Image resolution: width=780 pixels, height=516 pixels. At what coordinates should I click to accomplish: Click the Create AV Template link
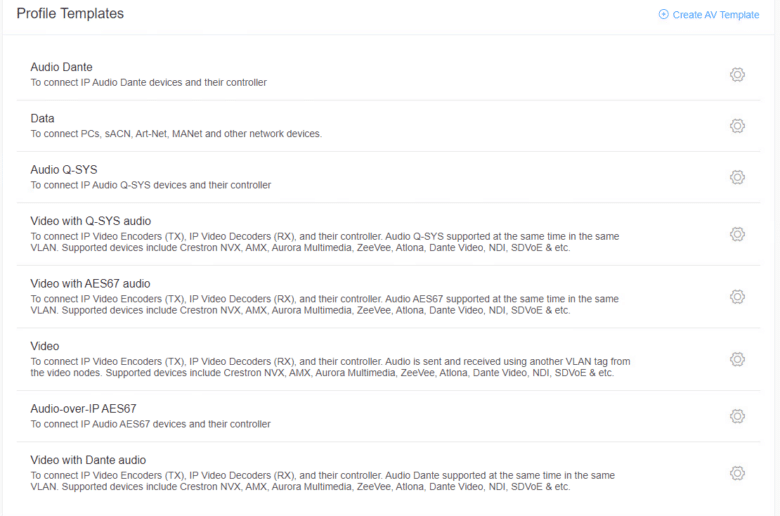(715, 15)
